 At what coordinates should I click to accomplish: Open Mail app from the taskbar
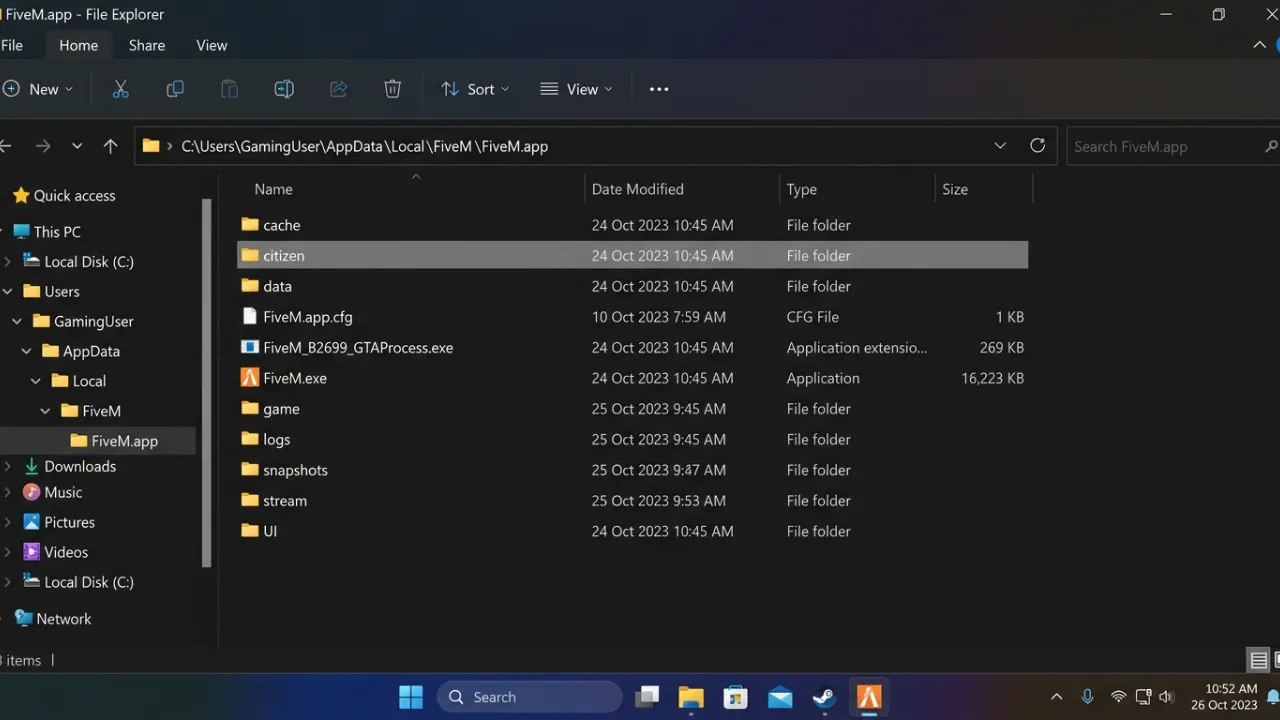pyautogui.click(x=780, y=697)
